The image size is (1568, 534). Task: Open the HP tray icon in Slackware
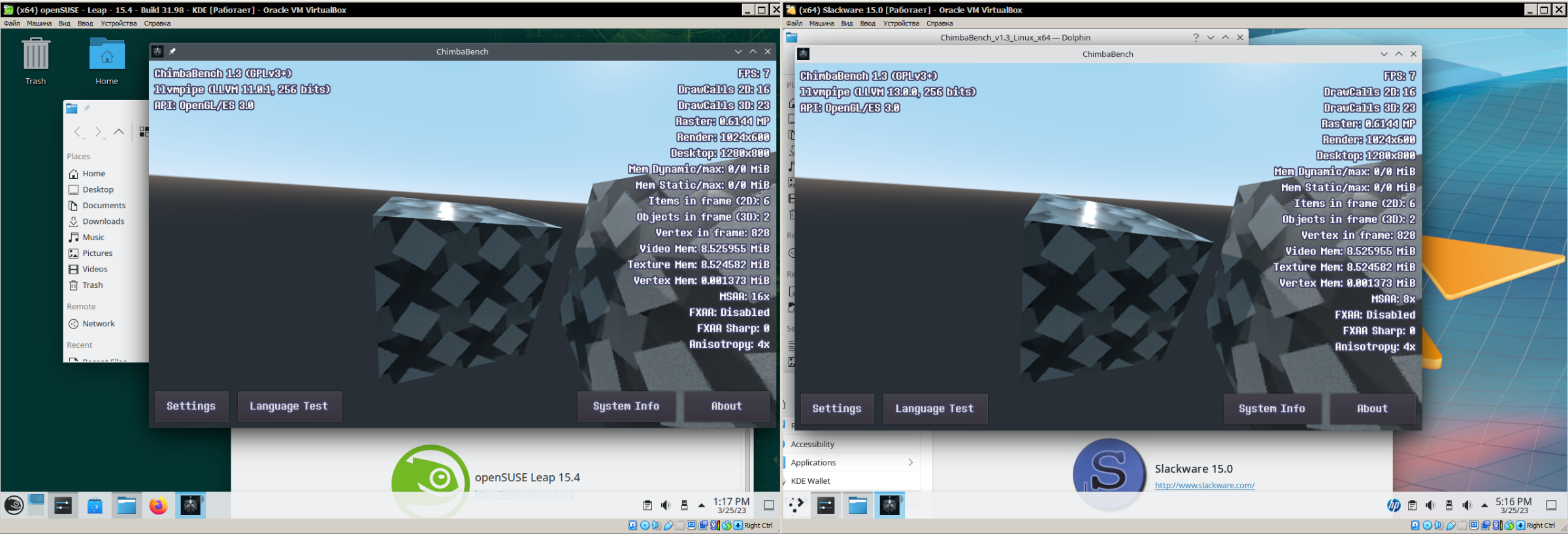pyautogui.click(x=1394, y=505)
